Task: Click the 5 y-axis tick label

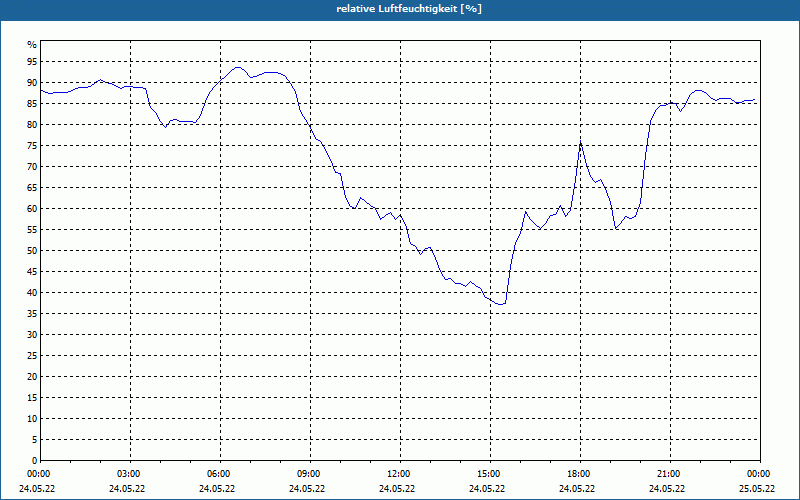Action: pos(35,440)
